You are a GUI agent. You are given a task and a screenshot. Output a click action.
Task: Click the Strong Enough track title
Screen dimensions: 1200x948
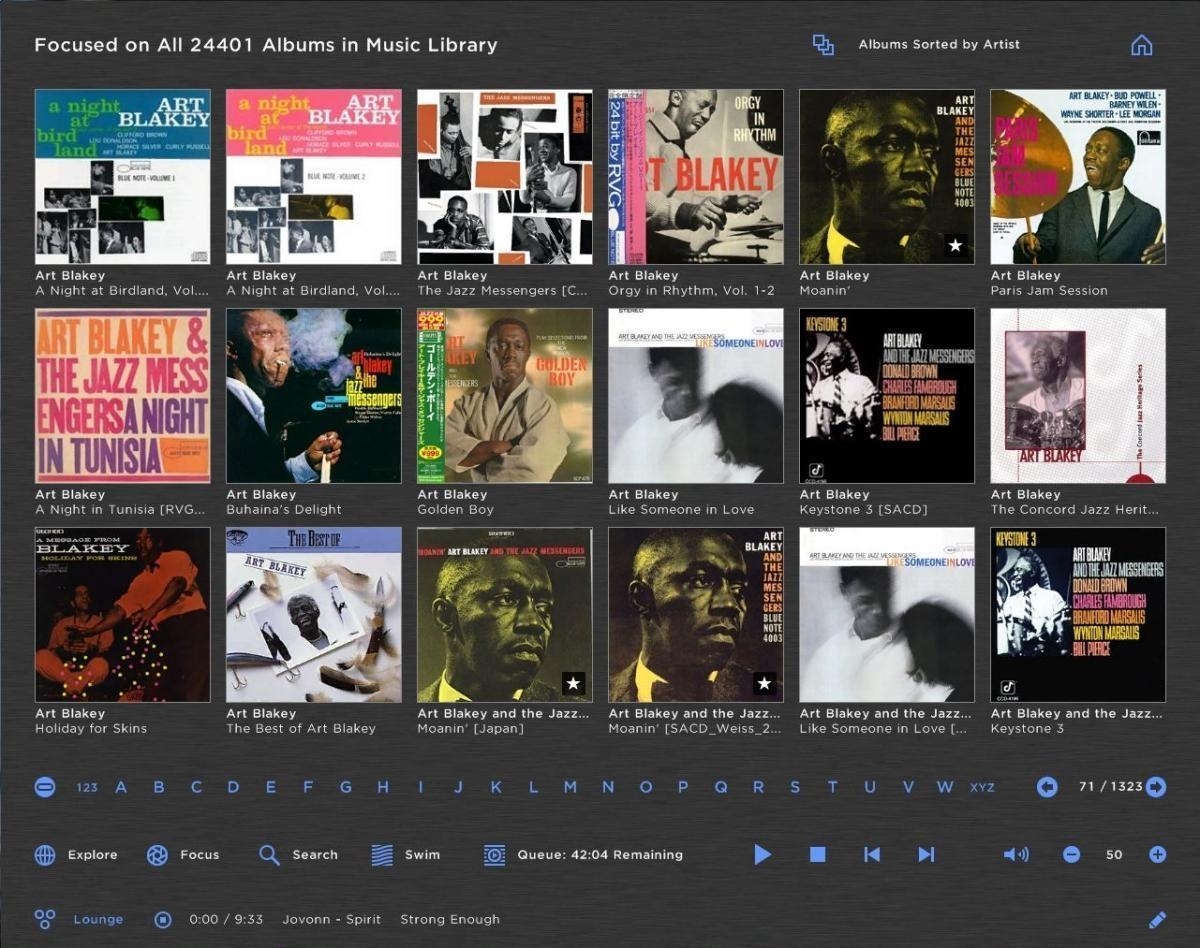[x=450, y=919]
